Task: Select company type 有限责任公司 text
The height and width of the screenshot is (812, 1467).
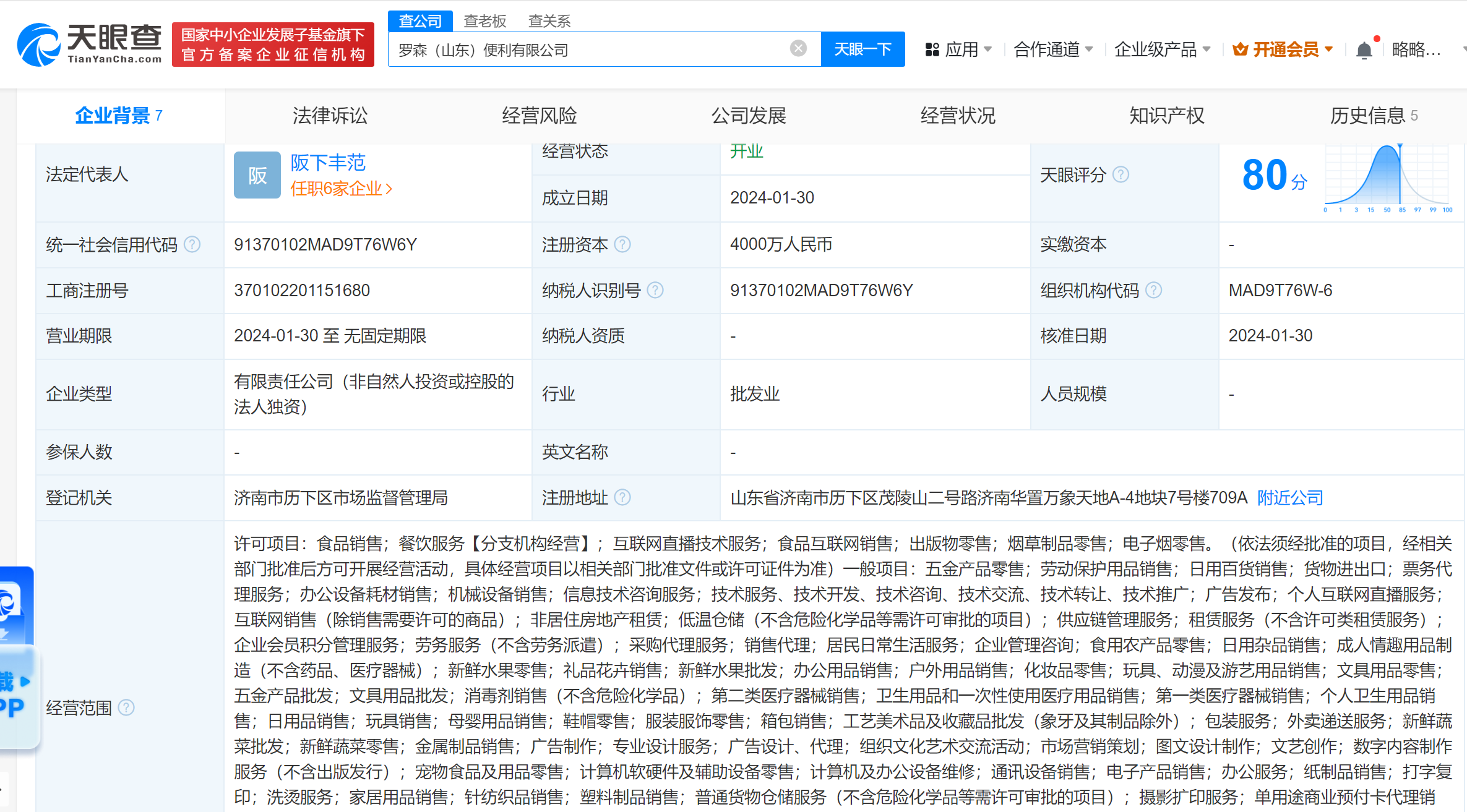Action: pos(374,394)
